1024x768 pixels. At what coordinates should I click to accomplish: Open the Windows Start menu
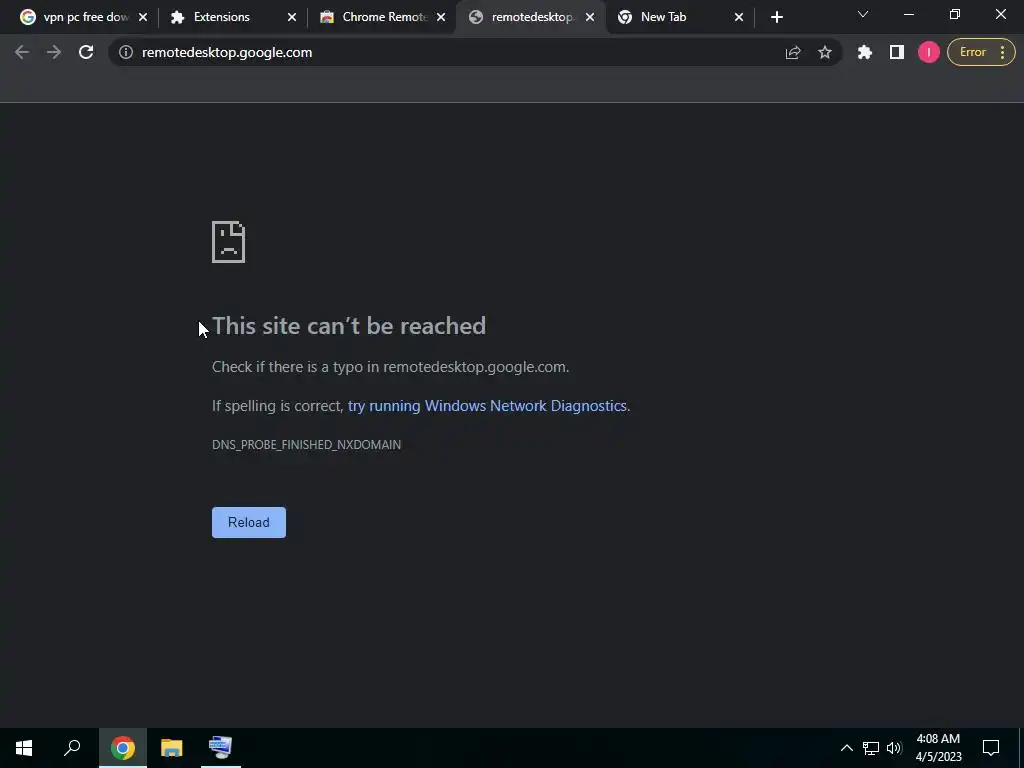tap(24, 748)
